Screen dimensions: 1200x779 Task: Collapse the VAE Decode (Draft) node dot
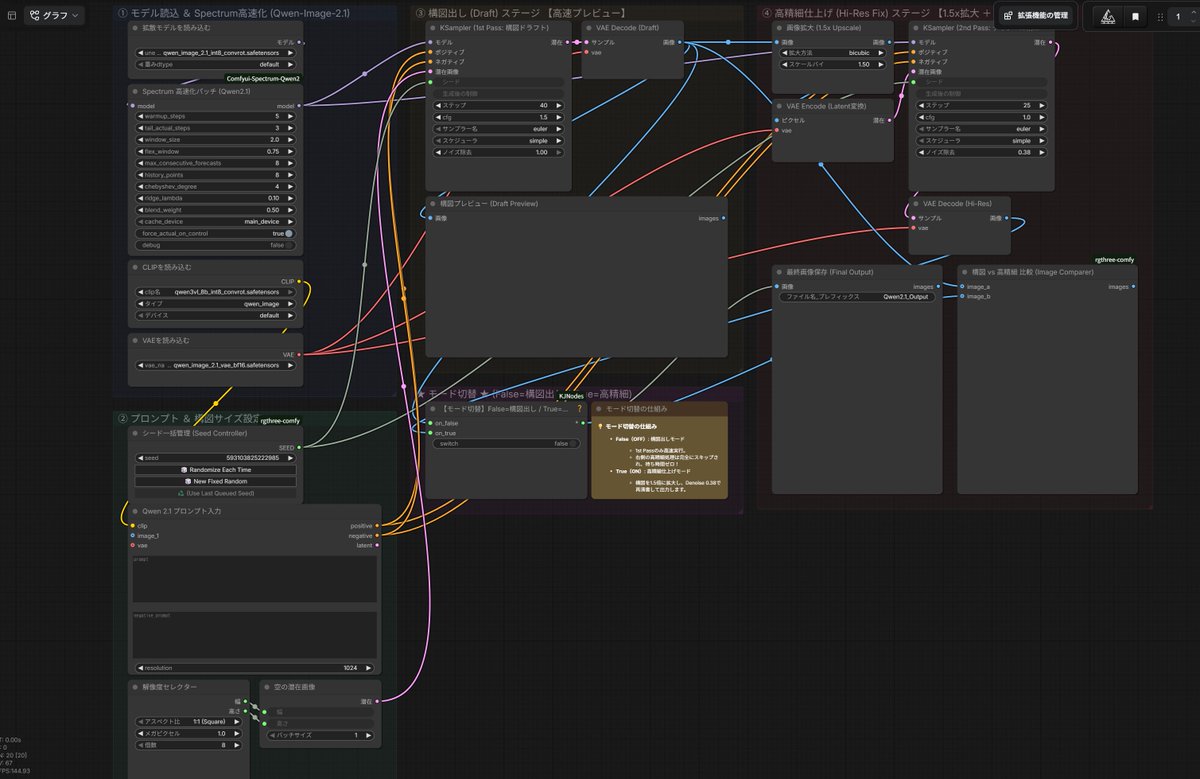coord(588,27)
